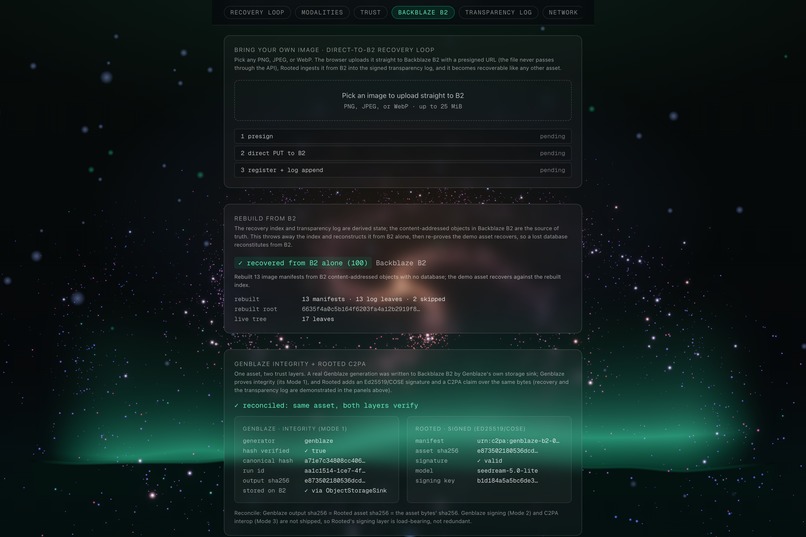The width and height of the screenshot is (806, 537).
Task: Click the output sha256 value
Action: click(x=335, y=481)
